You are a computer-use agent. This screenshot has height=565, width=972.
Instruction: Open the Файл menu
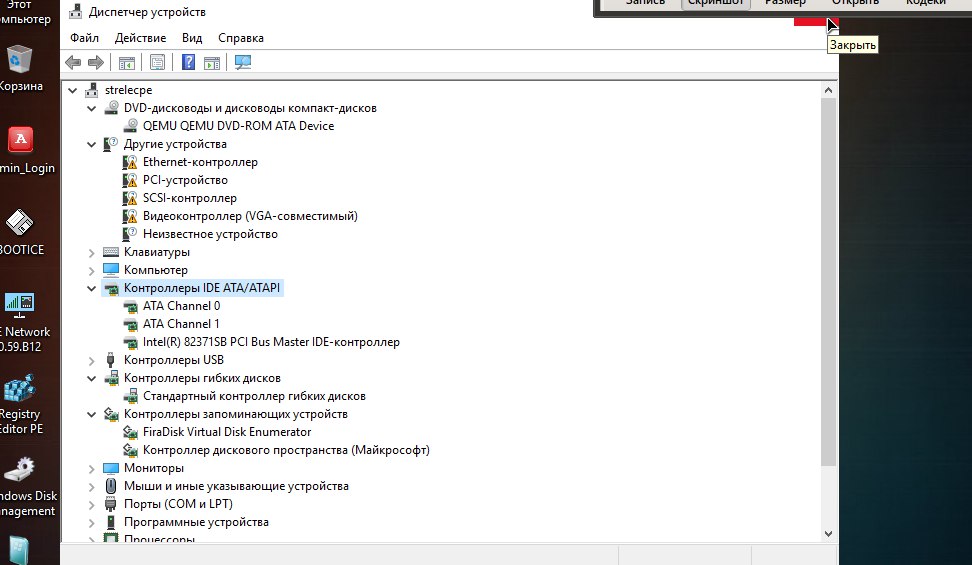(x=84, y=38)
